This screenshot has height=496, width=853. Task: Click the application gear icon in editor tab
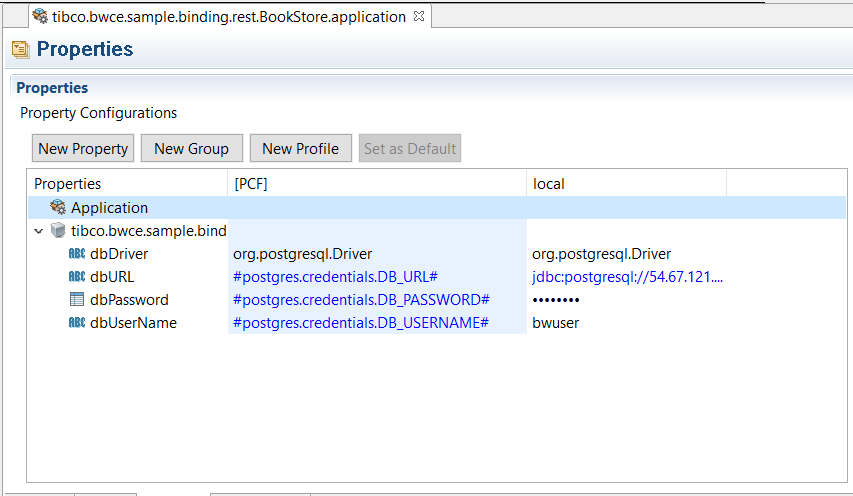tap(40, 16)
